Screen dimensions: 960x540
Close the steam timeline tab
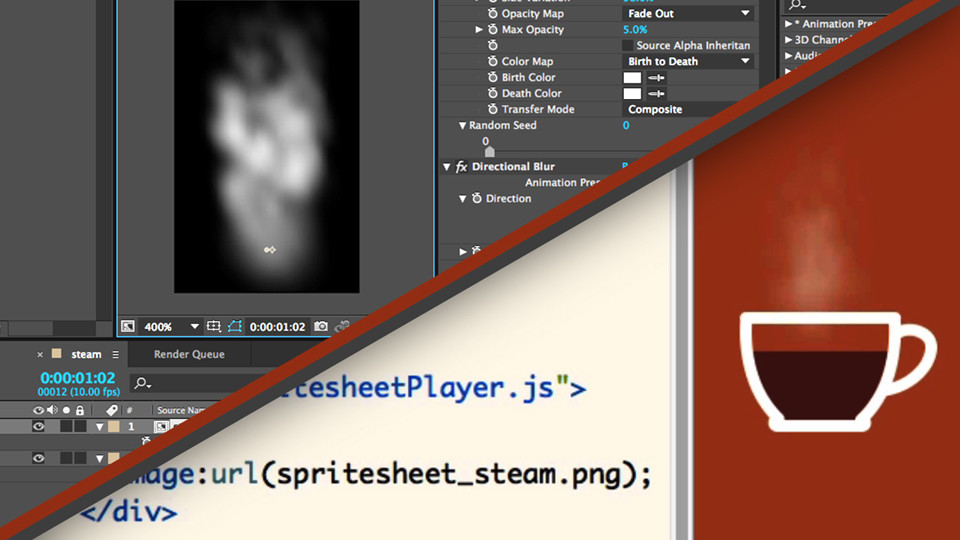(40, 354)
